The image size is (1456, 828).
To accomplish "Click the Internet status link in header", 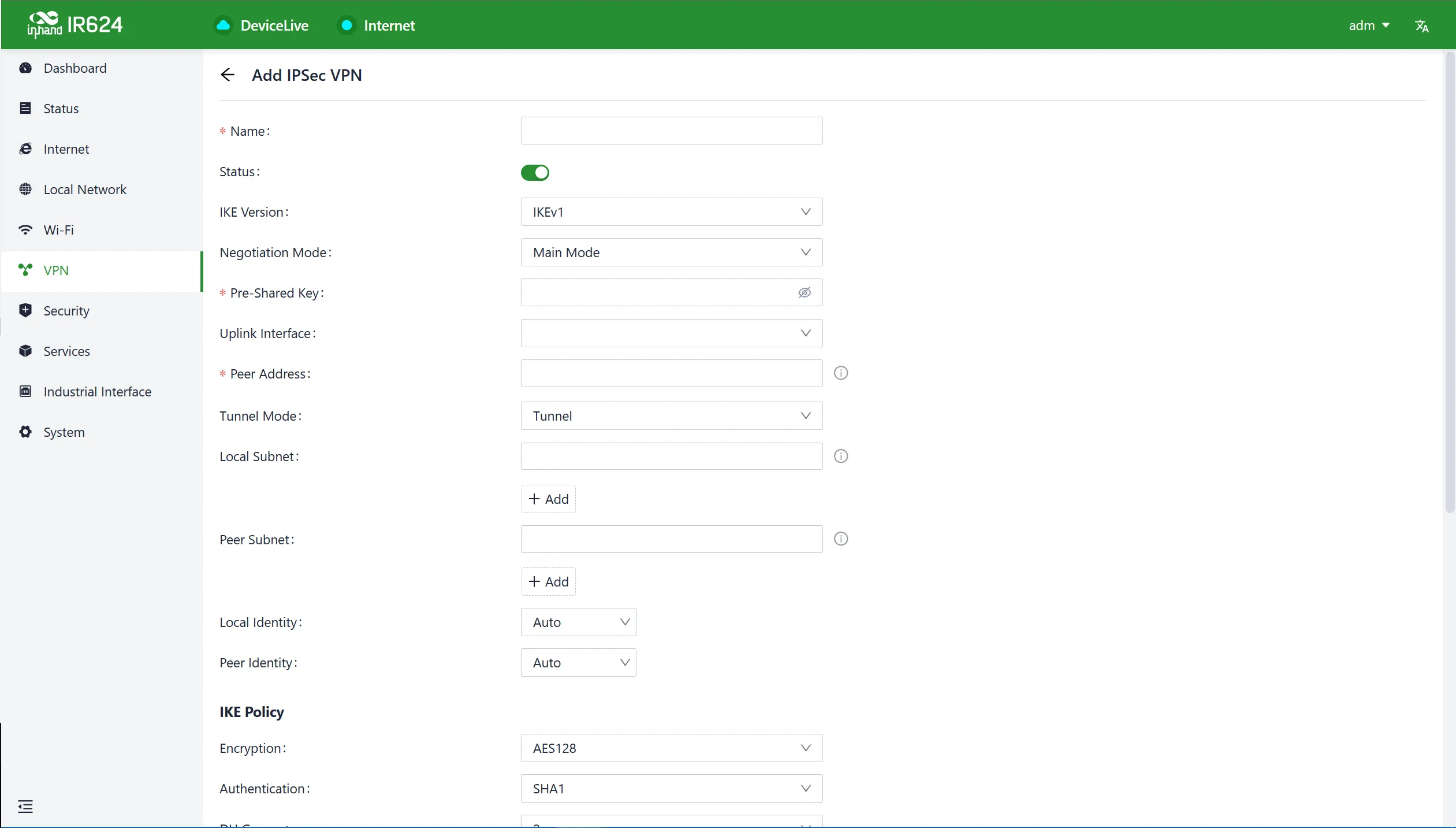I will click(x=377, y=25).
